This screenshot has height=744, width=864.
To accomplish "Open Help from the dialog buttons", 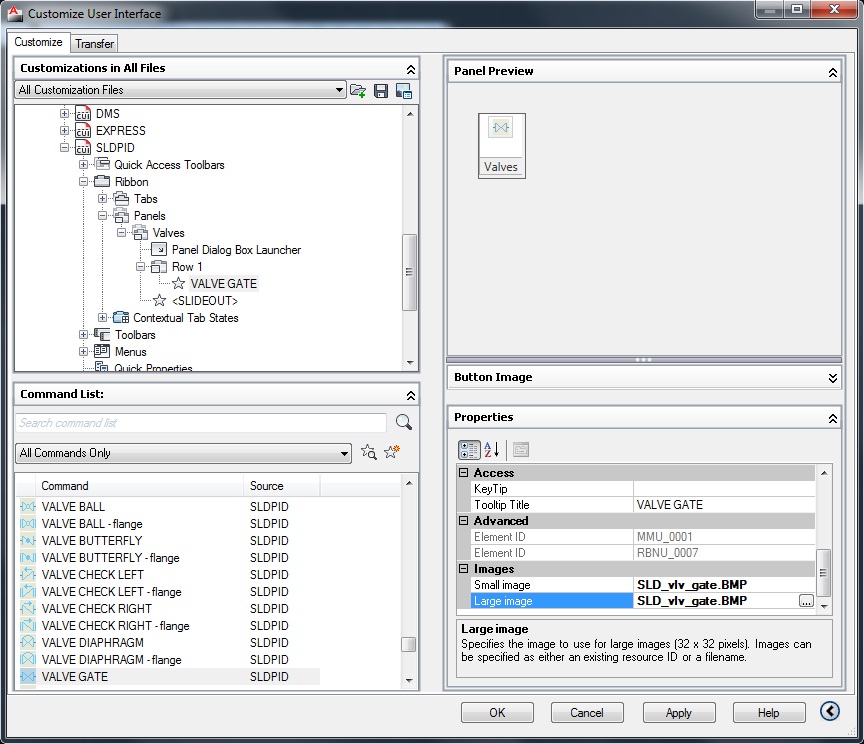I will 768,712.
